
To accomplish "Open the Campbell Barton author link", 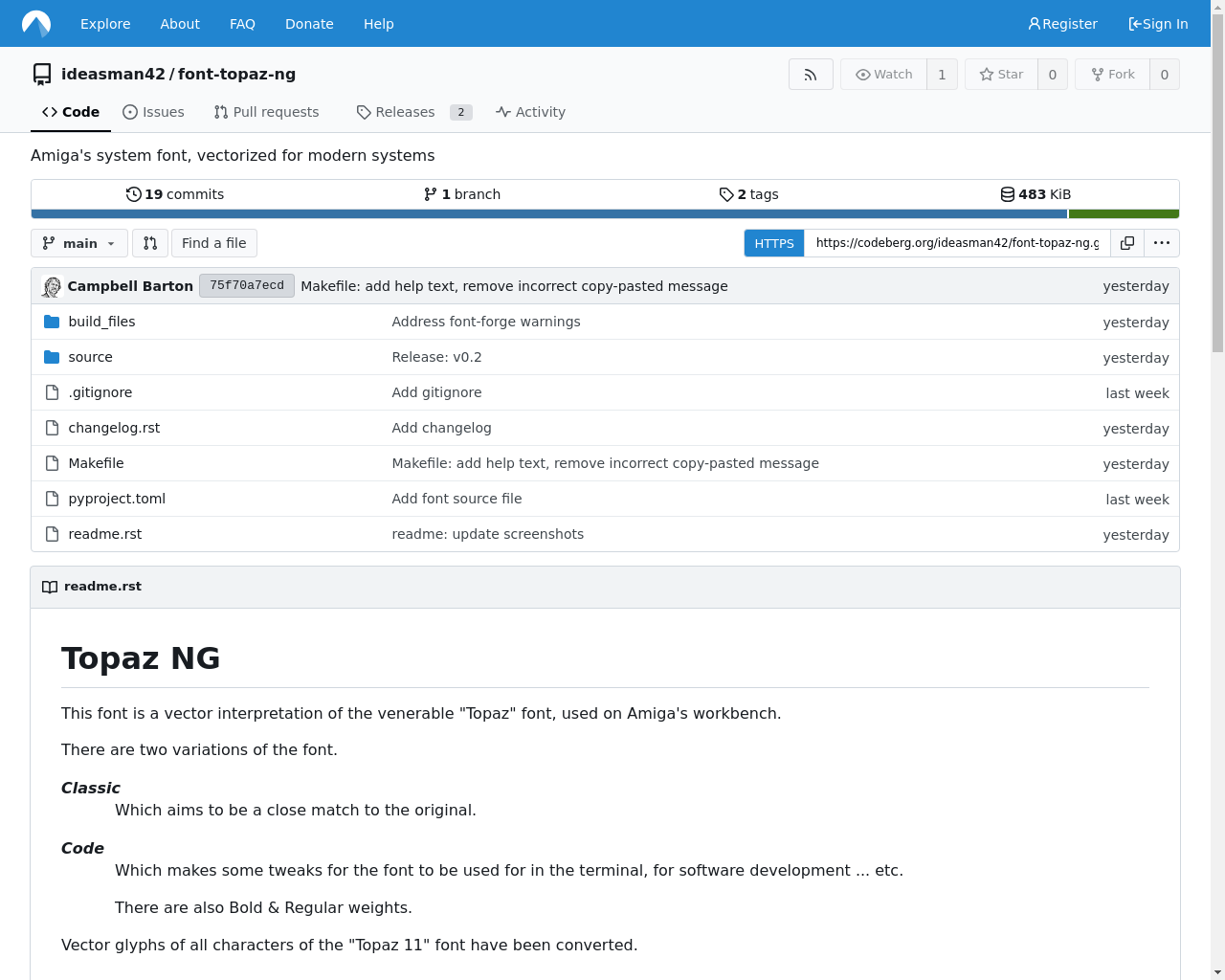I will pyautogui.click(x=130, y=286).
